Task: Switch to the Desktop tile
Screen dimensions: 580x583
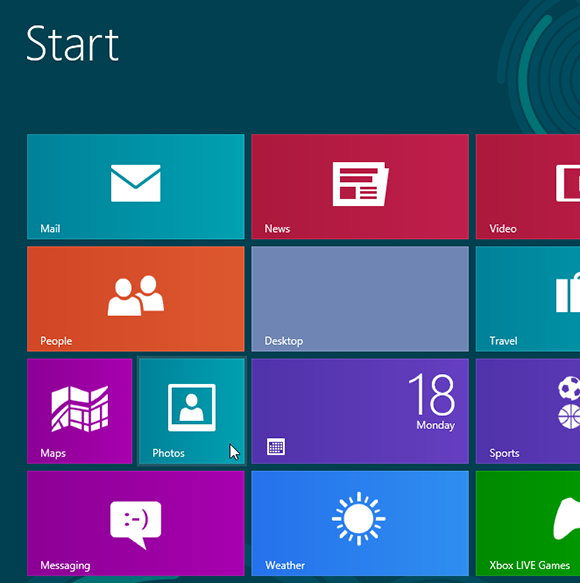Action: (360, 299)
